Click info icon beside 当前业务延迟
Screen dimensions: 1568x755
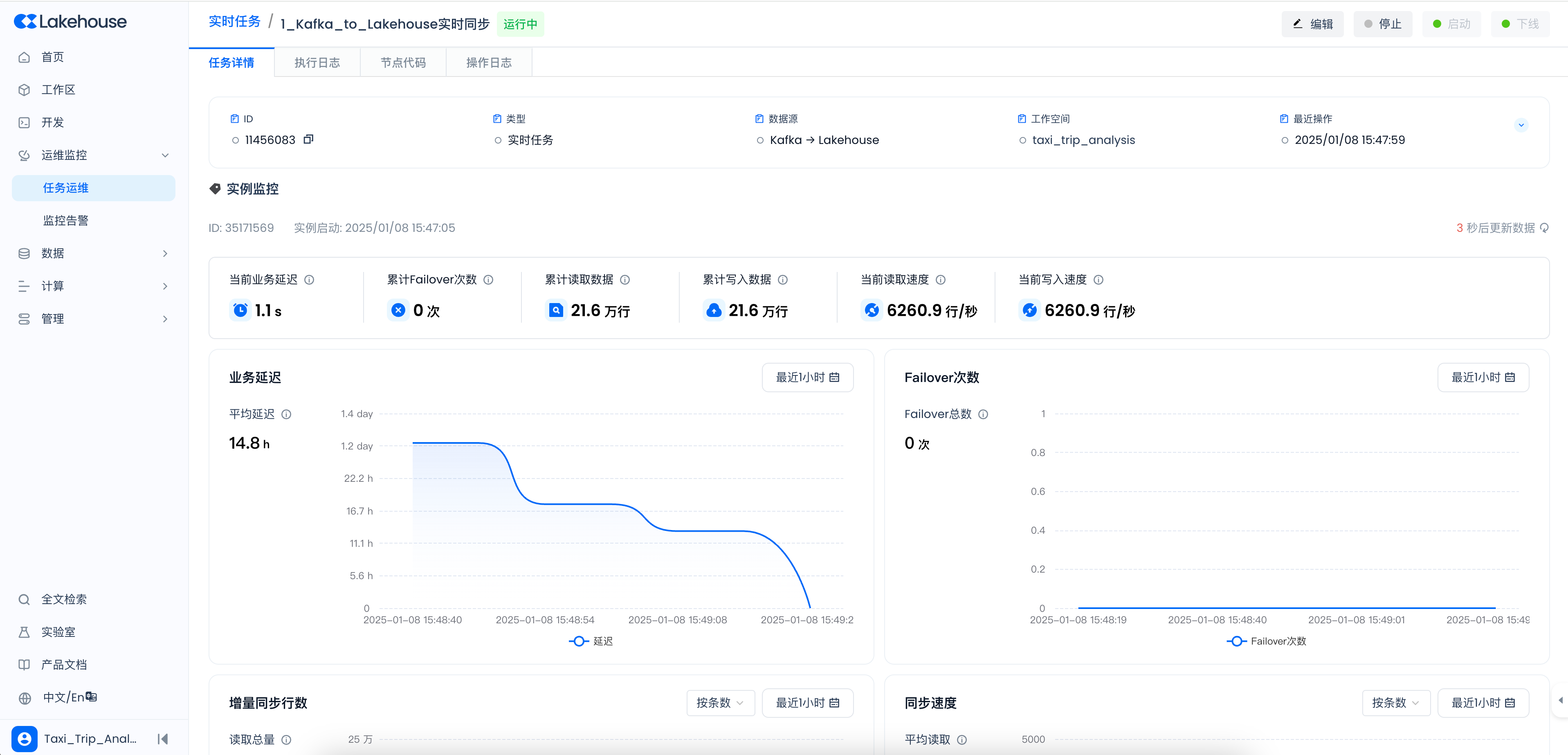click(309, 279)
